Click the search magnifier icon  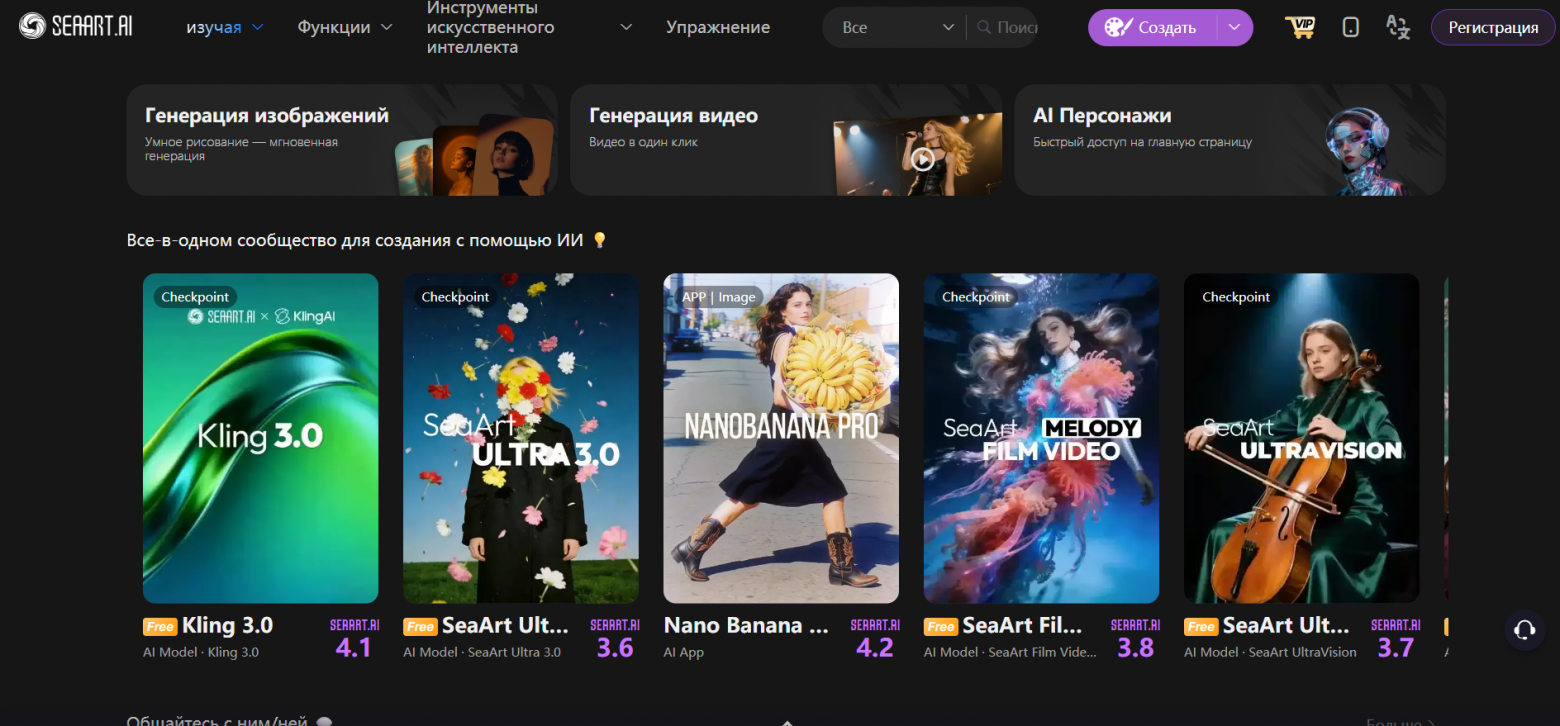coord(984,27)
